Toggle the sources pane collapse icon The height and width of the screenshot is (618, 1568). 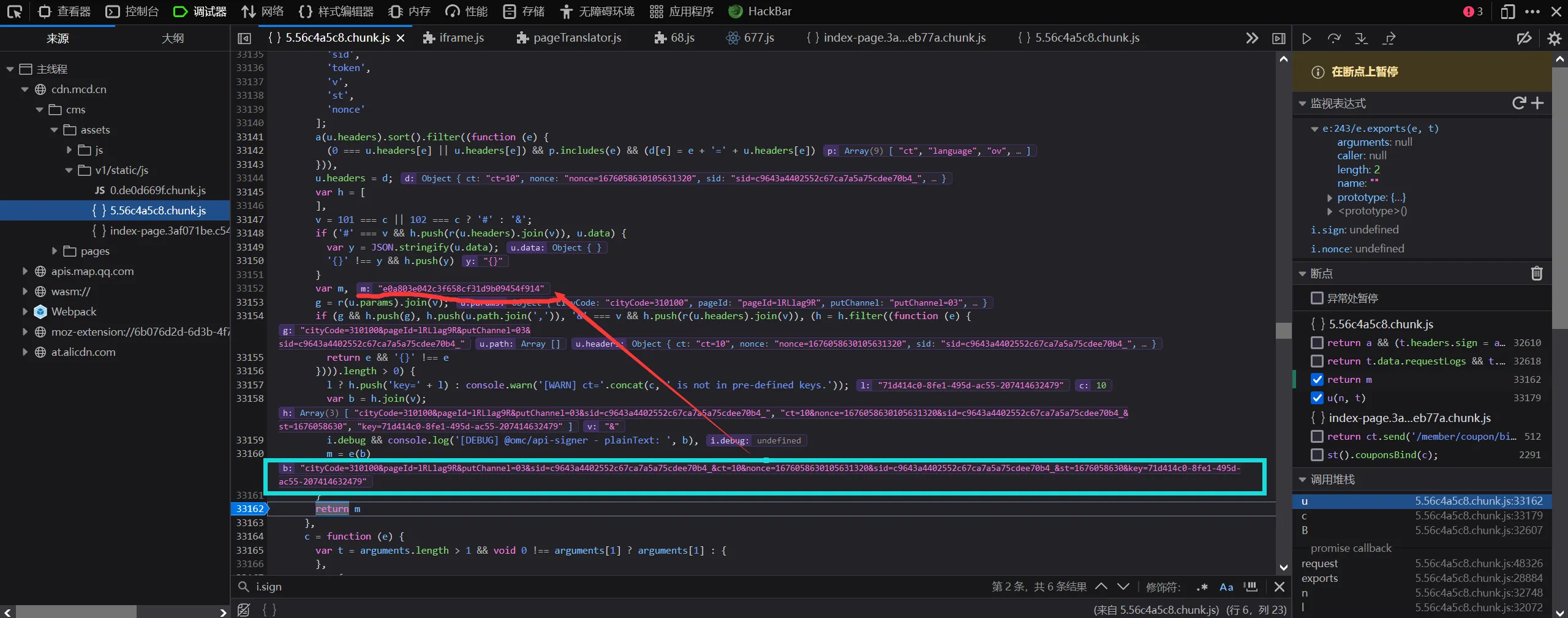[x=244, y=38]
